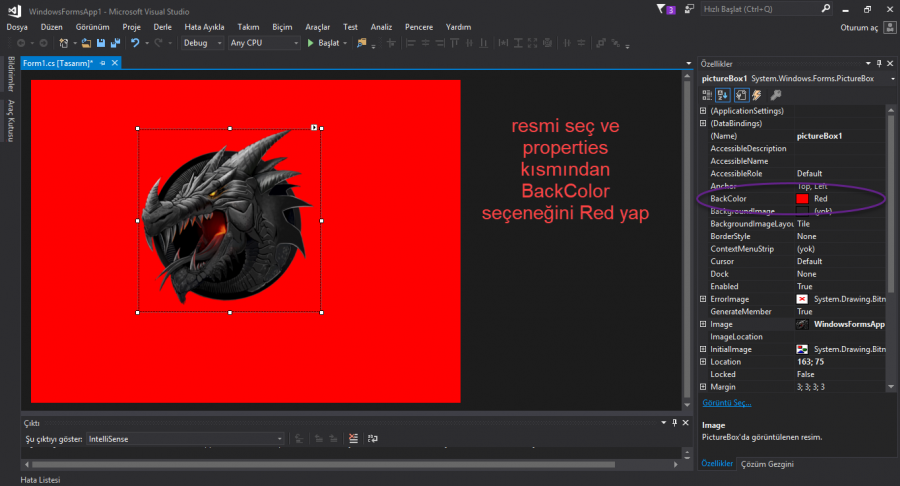Screen dimensions: 900x486
Task: Click the pictureBox smart tag arrow glyph
Action: coord(314,127)
